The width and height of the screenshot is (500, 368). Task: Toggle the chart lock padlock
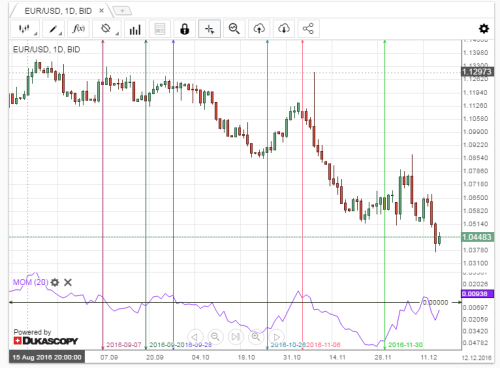tap(184, 29)
